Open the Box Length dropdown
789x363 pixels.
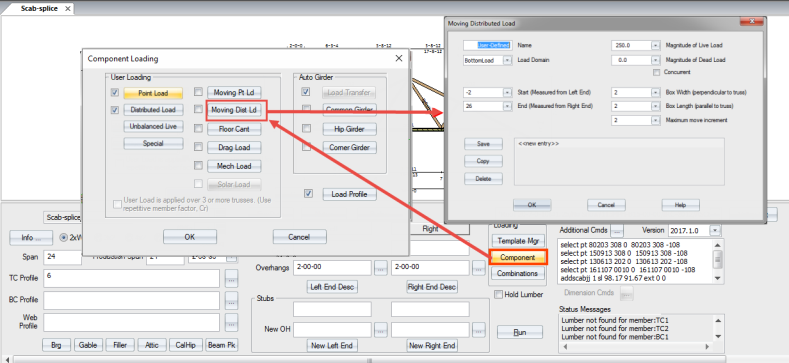coord(655,106)
